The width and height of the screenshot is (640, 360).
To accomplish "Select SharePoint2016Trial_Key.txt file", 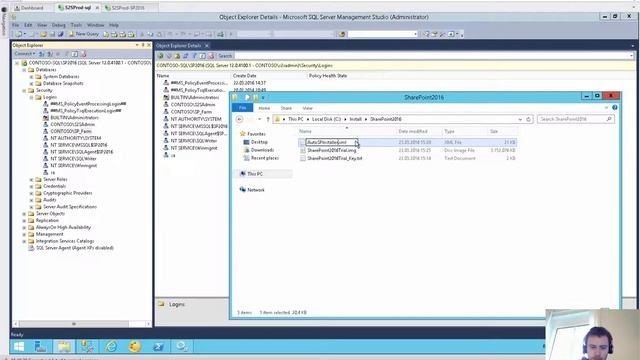I will click(x=335, y=158).
